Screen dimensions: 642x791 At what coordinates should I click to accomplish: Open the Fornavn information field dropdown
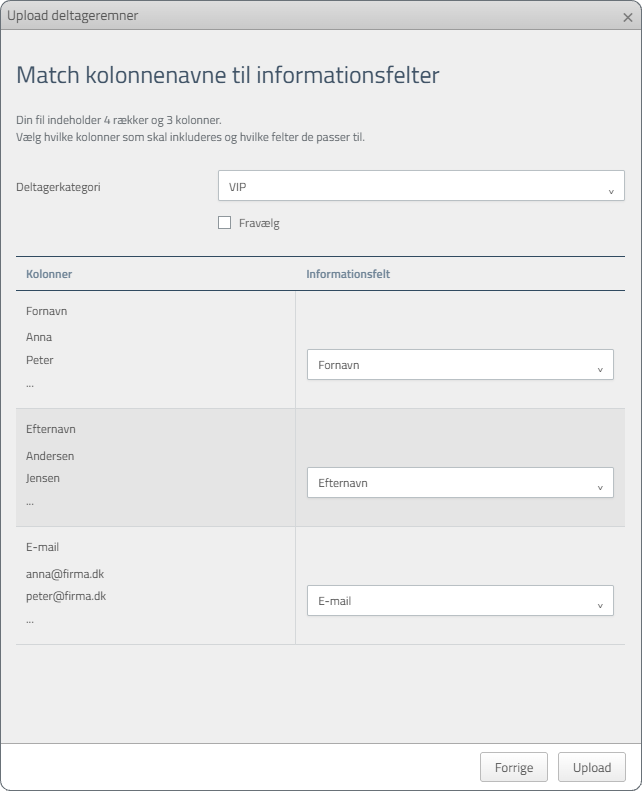pos(460,364)
